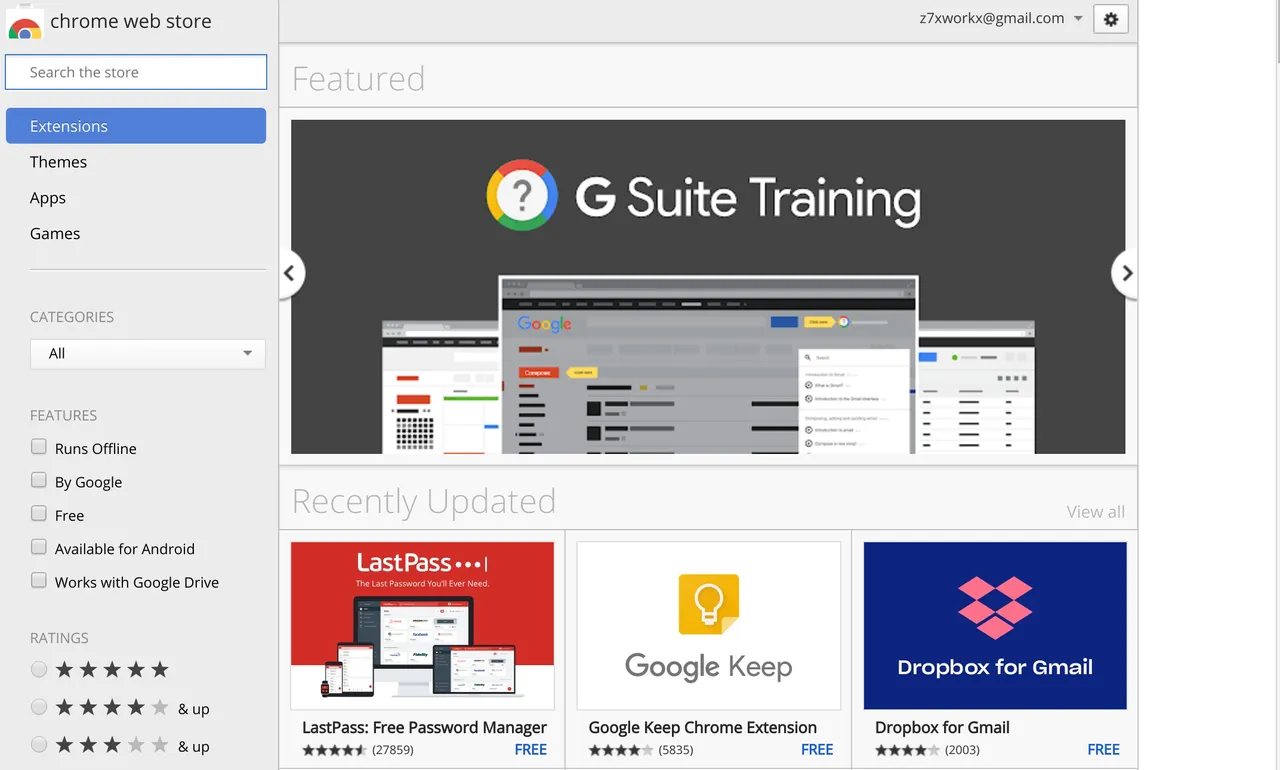Open the settings gear menu
The height and width of the screenshot is (770, 1280).
[x=1111, y=19]
